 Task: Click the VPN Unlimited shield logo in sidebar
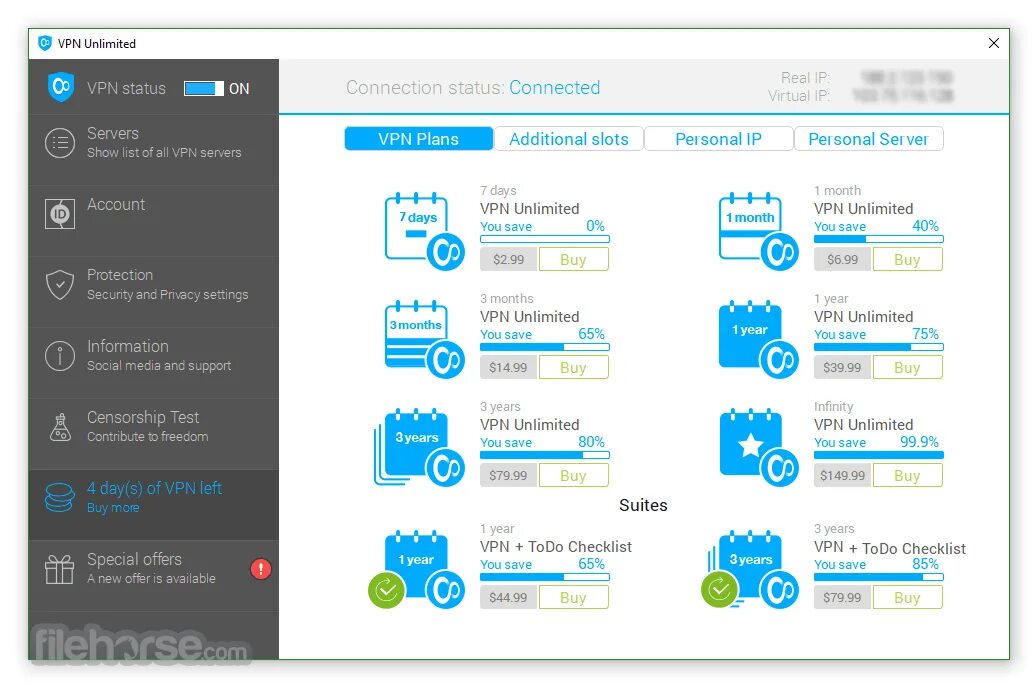pyautogui.click(x=61, y=87)
